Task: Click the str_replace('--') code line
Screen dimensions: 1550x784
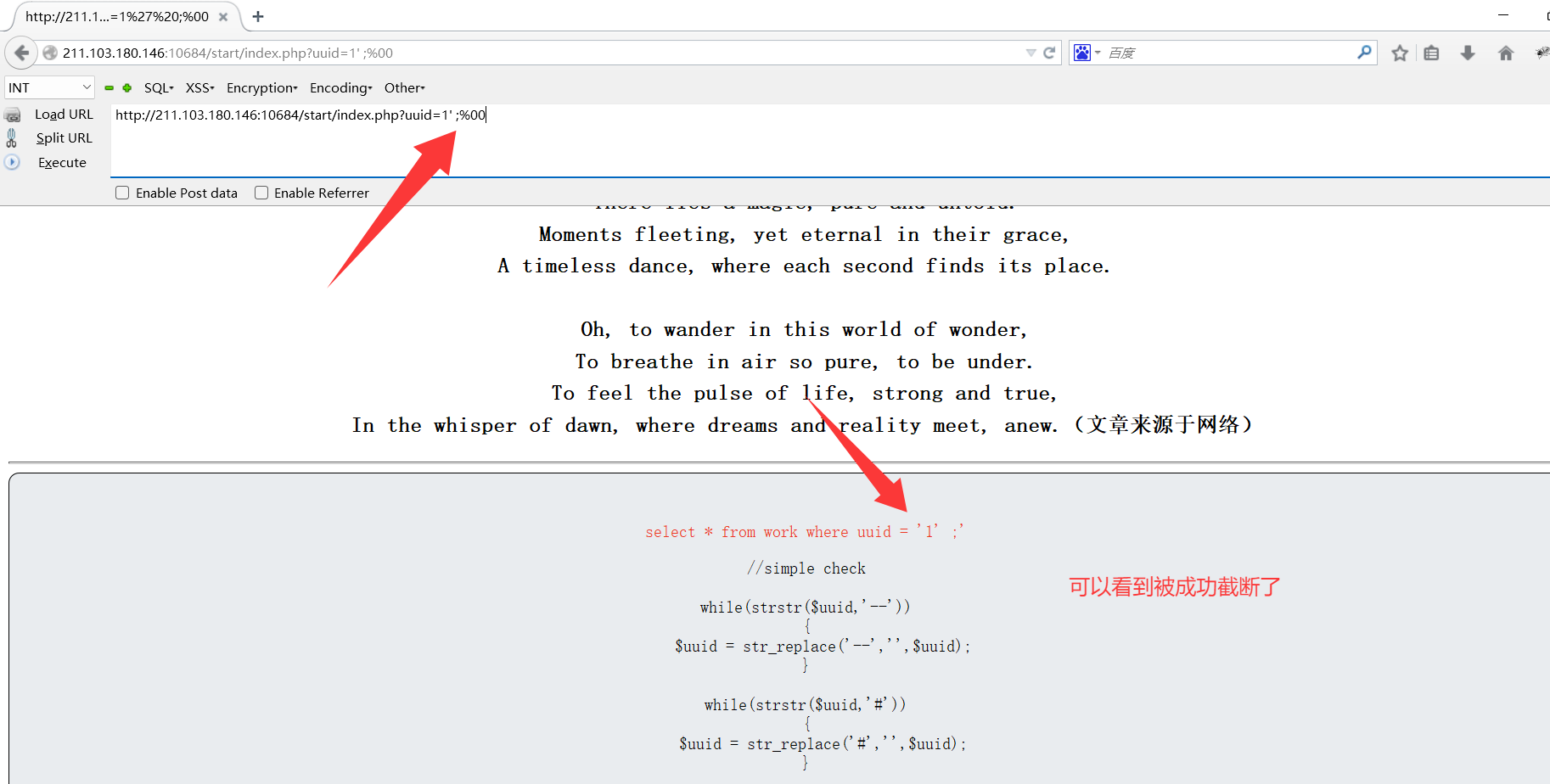Action: 823,647
